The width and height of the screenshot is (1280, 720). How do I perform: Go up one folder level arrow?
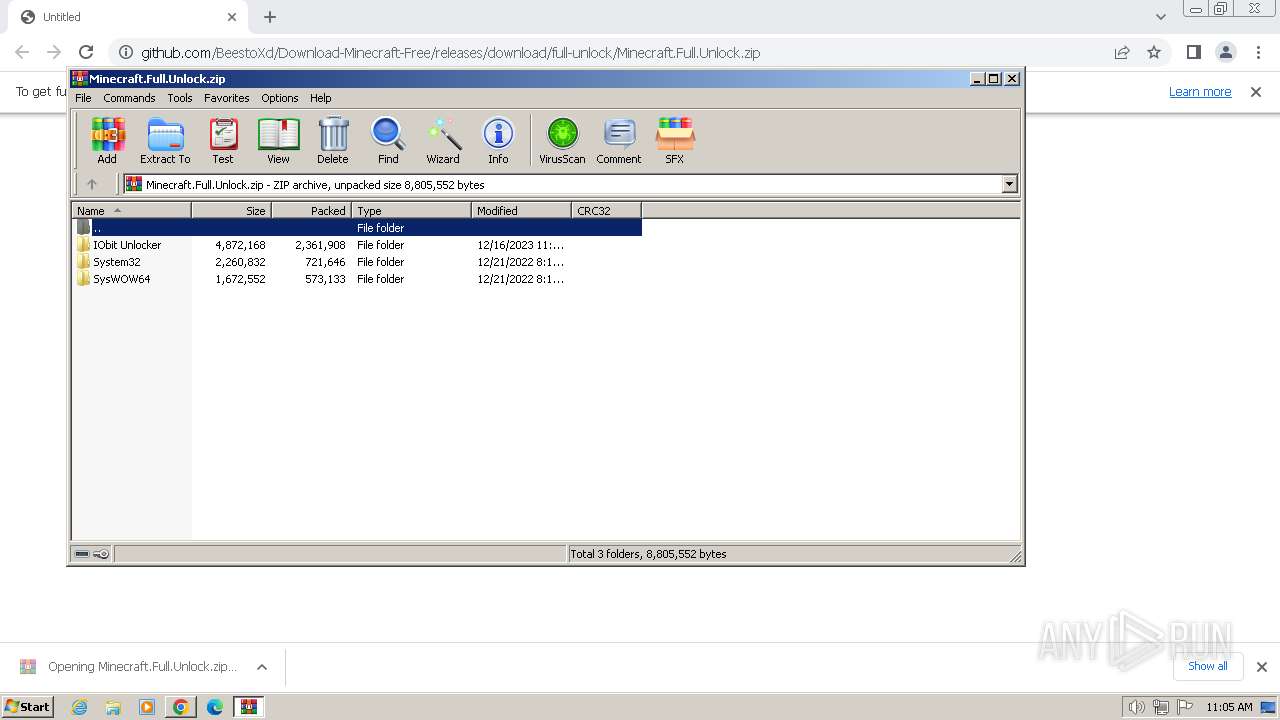[x=92, y=184]
